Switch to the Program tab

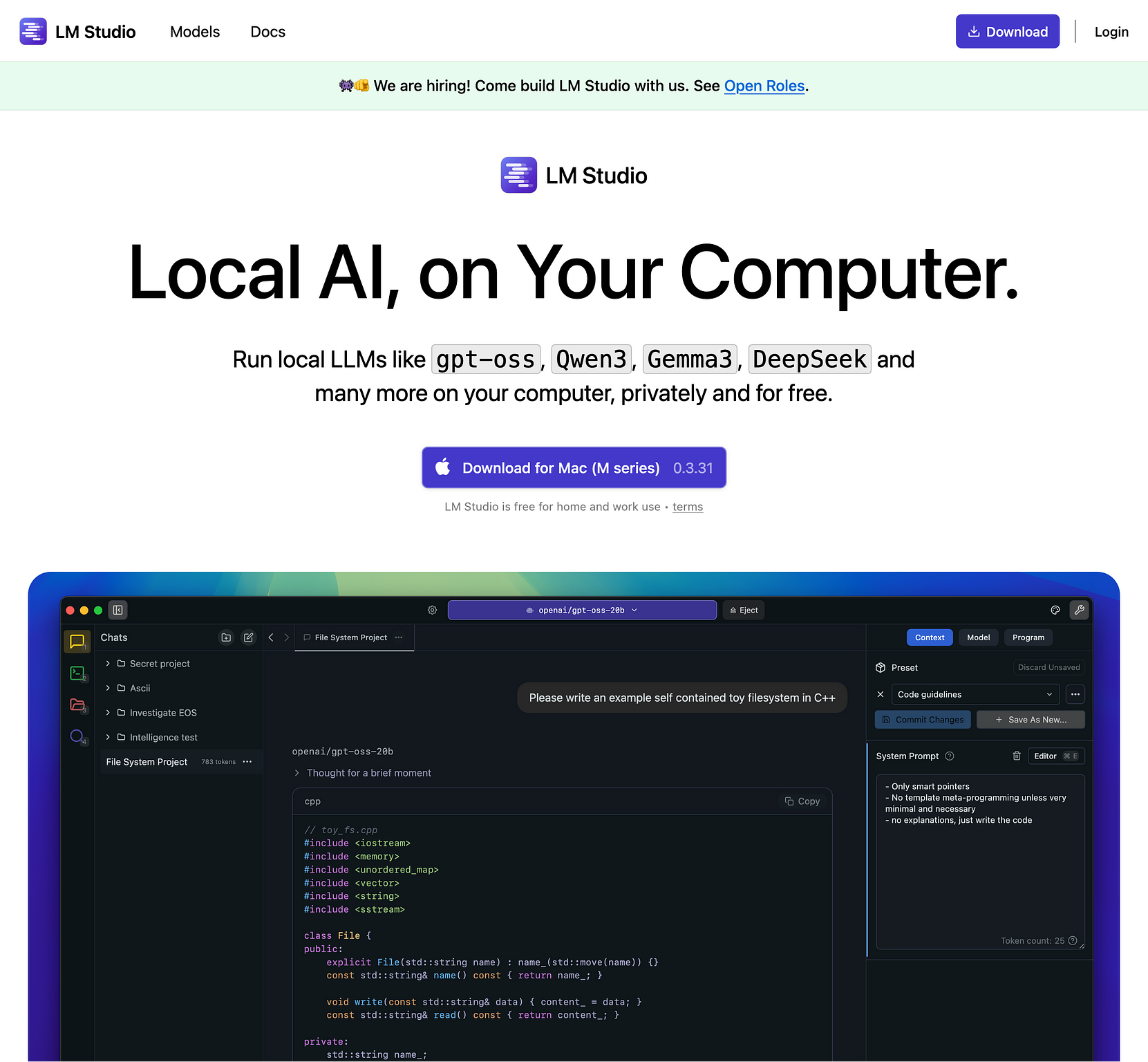(1028, 637)
